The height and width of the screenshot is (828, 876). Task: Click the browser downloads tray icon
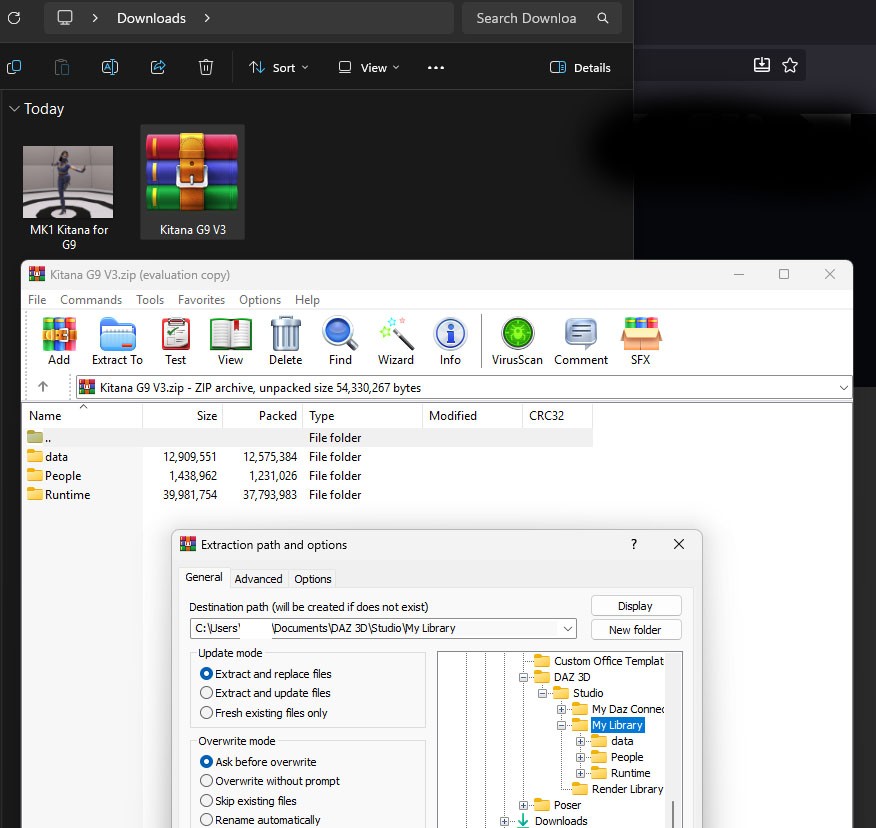pyautogui.click(x=761, y=65)
